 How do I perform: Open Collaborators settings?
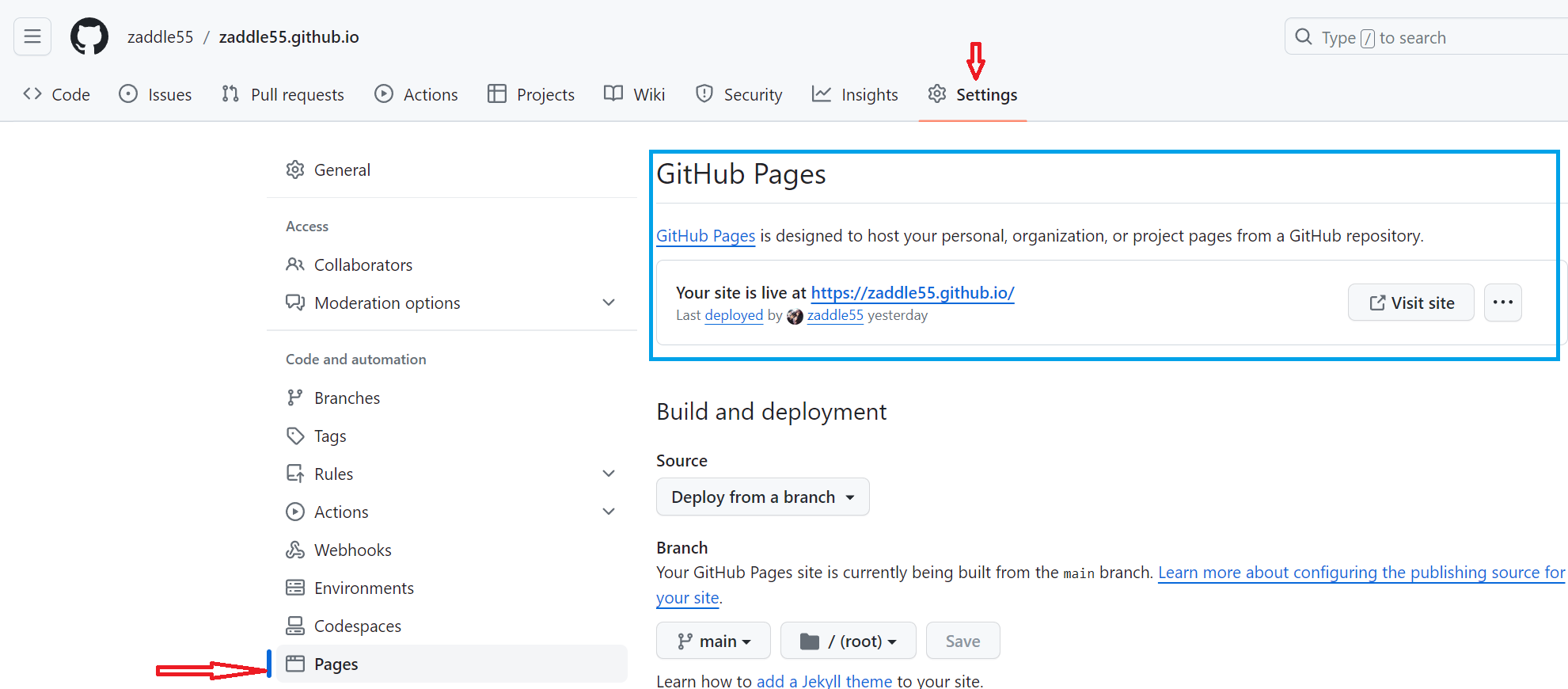(452, 265)
